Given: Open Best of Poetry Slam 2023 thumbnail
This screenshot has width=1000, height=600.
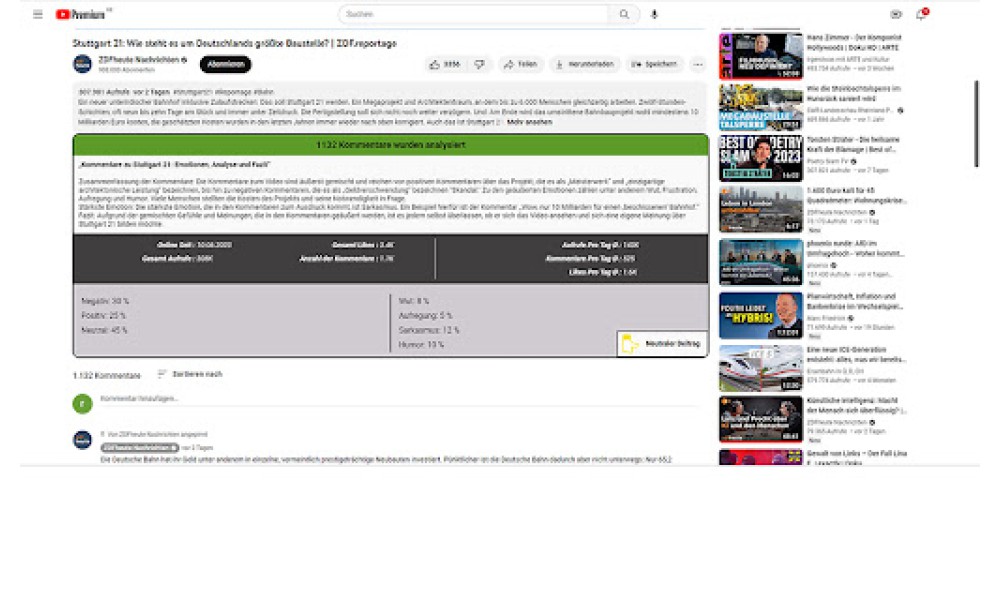Looking at the screenshot, I should point(761,158).
